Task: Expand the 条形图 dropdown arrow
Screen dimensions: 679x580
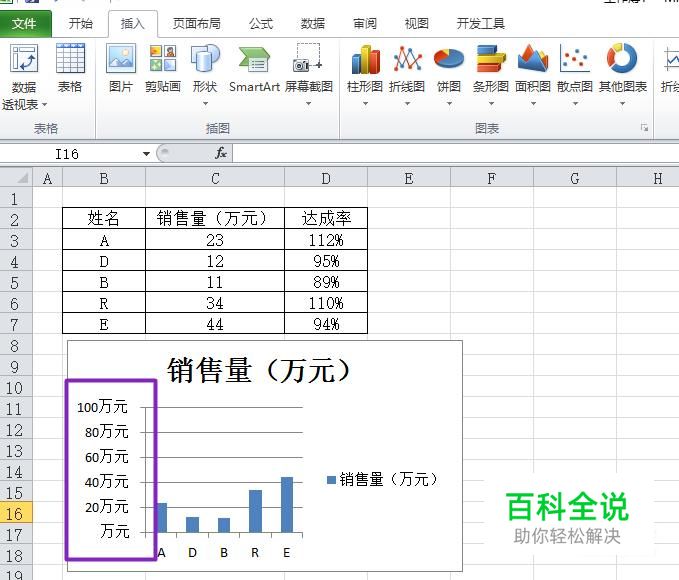Action: coord(491,104)
